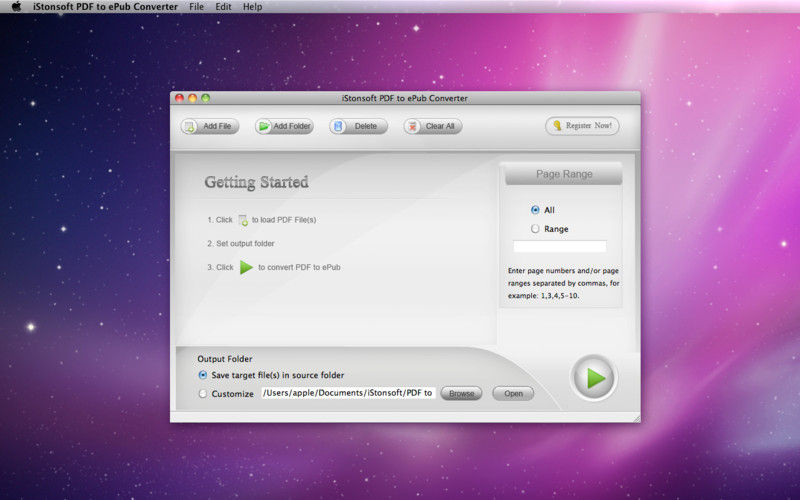The image size is (800, 500).
Task: Click the 'Enter page numbers' hint text
Action: pyautogui.click(x=564, y=283)
